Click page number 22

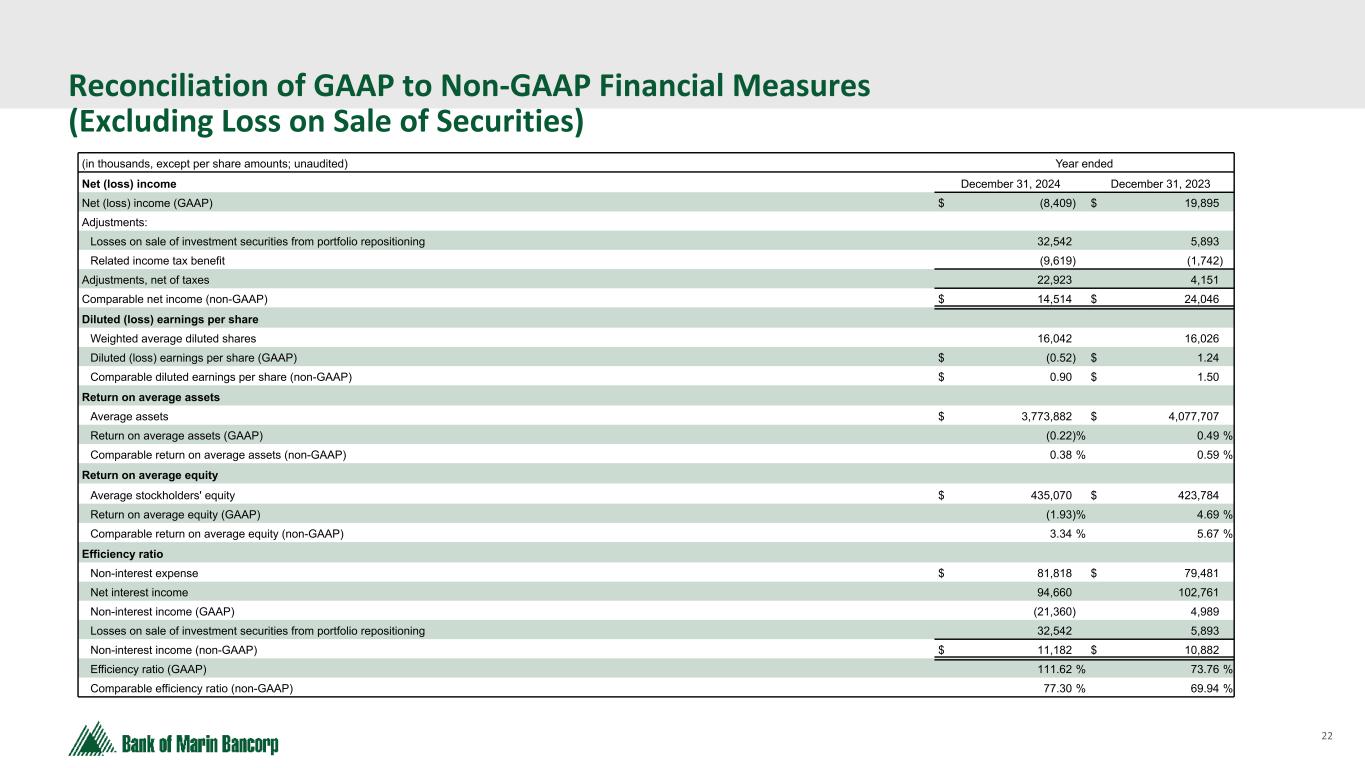click(x=1327, y=736)
